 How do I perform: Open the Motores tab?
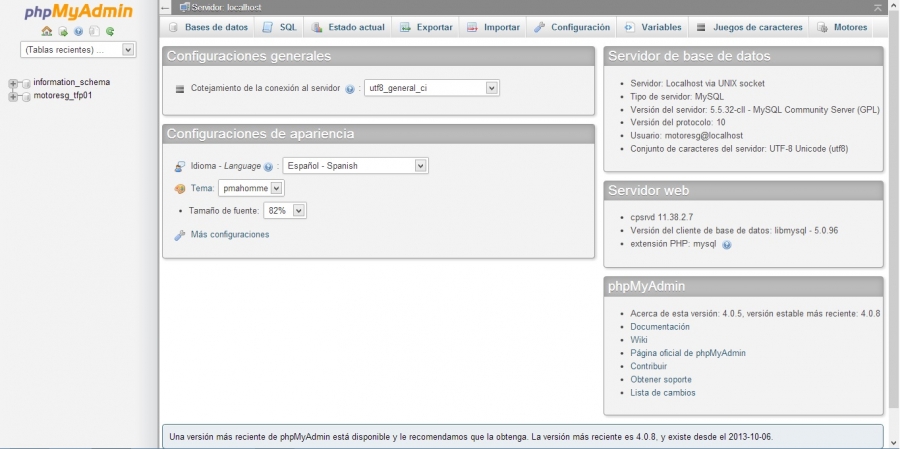[842, 27]
